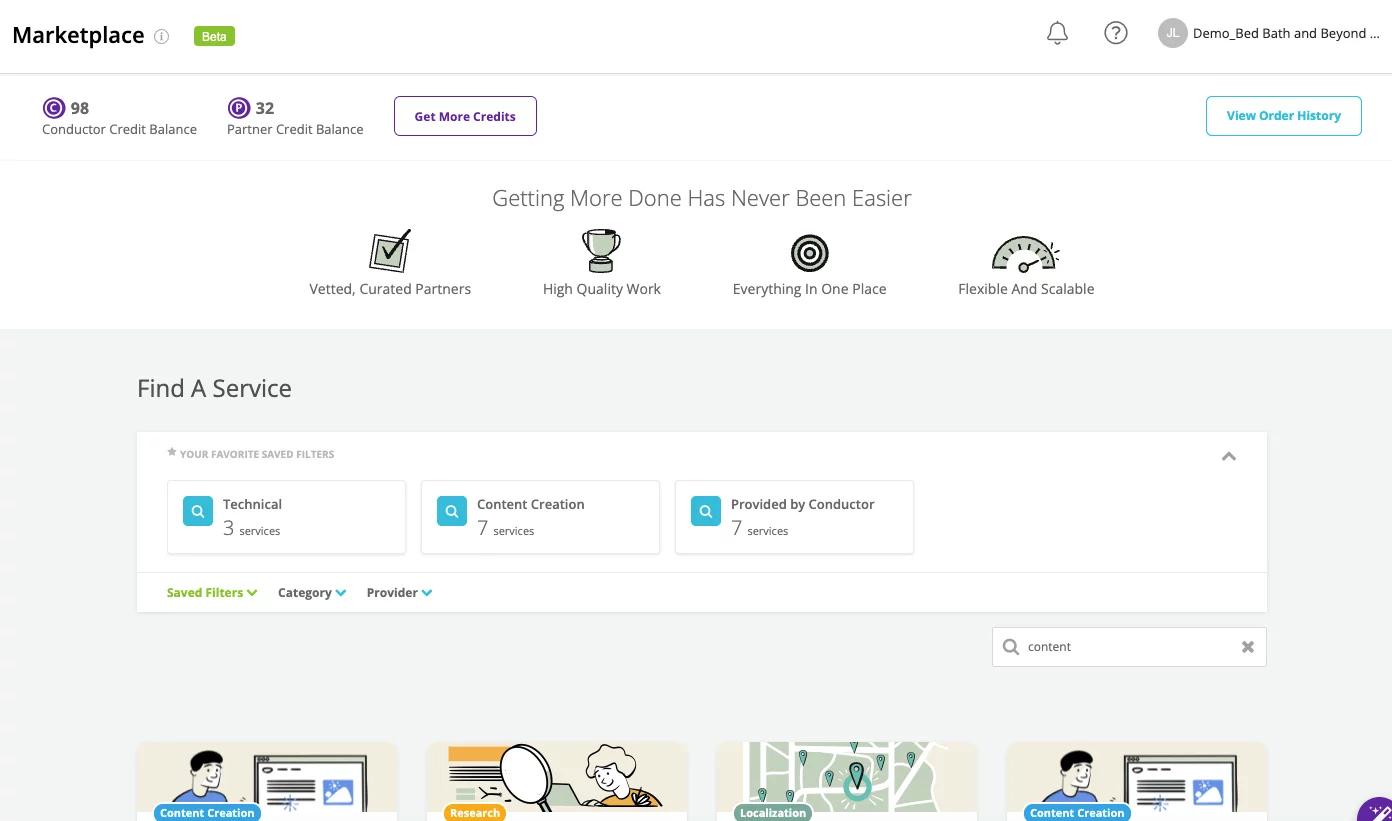Click the Content Creation saved filter search icon

[452, 511]
